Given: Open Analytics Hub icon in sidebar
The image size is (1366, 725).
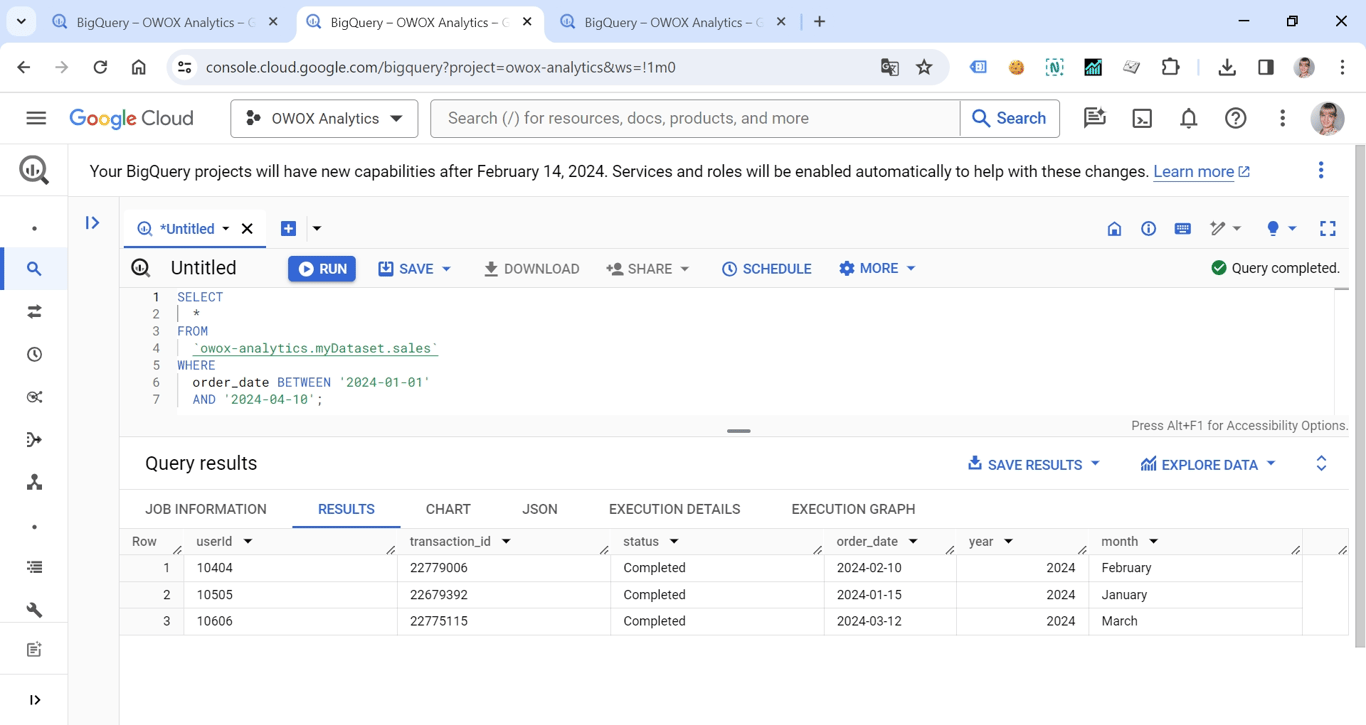Looking at the screenshot, I should (34, 397).
